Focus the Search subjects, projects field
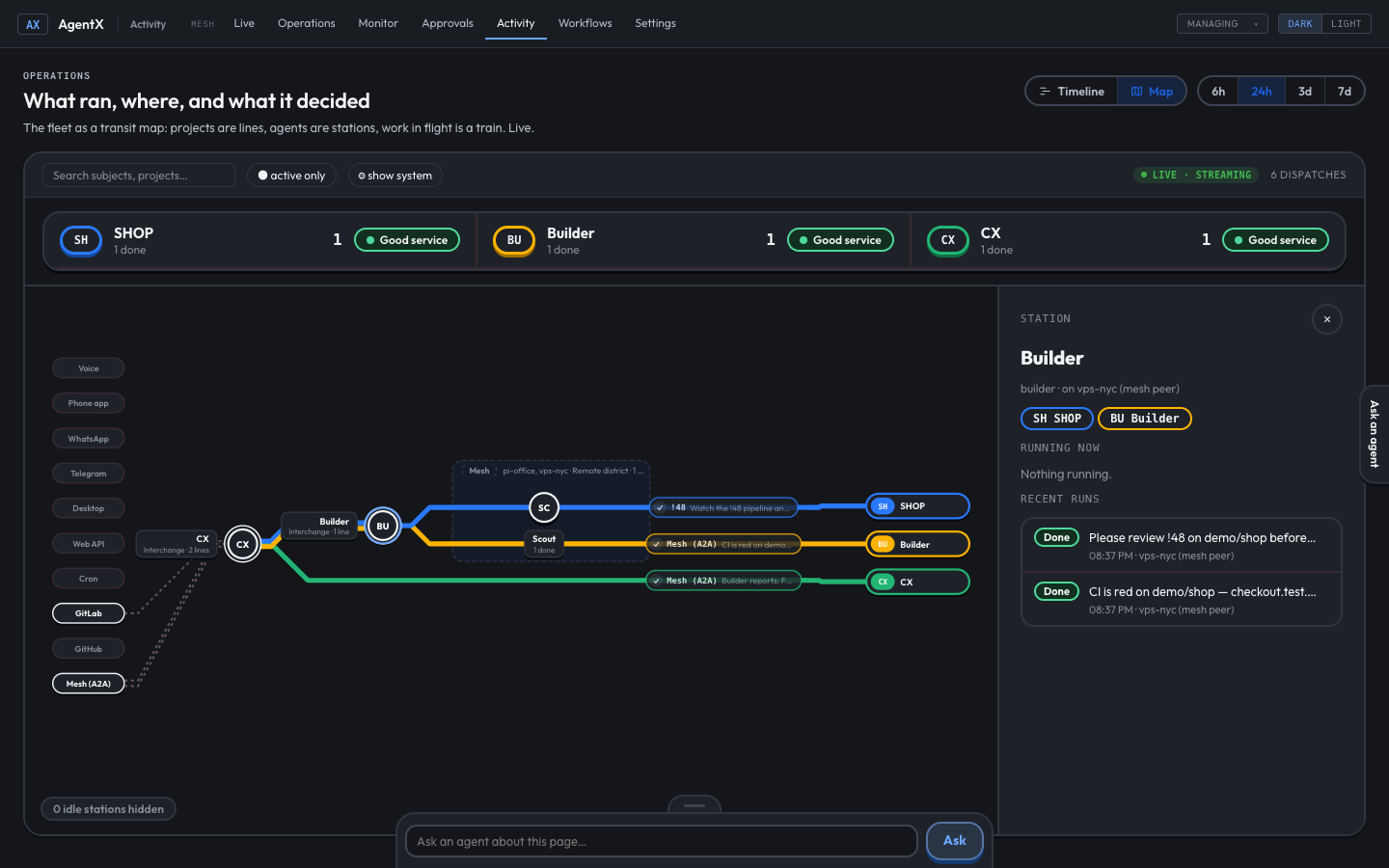This screenshot has width=1389, height=868. point(139,176)
